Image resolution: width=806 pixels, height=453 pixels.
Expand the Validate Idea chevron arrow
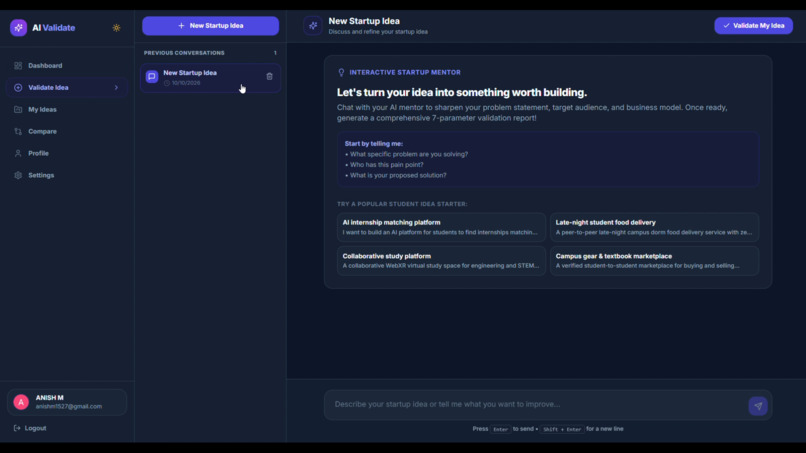116,87
